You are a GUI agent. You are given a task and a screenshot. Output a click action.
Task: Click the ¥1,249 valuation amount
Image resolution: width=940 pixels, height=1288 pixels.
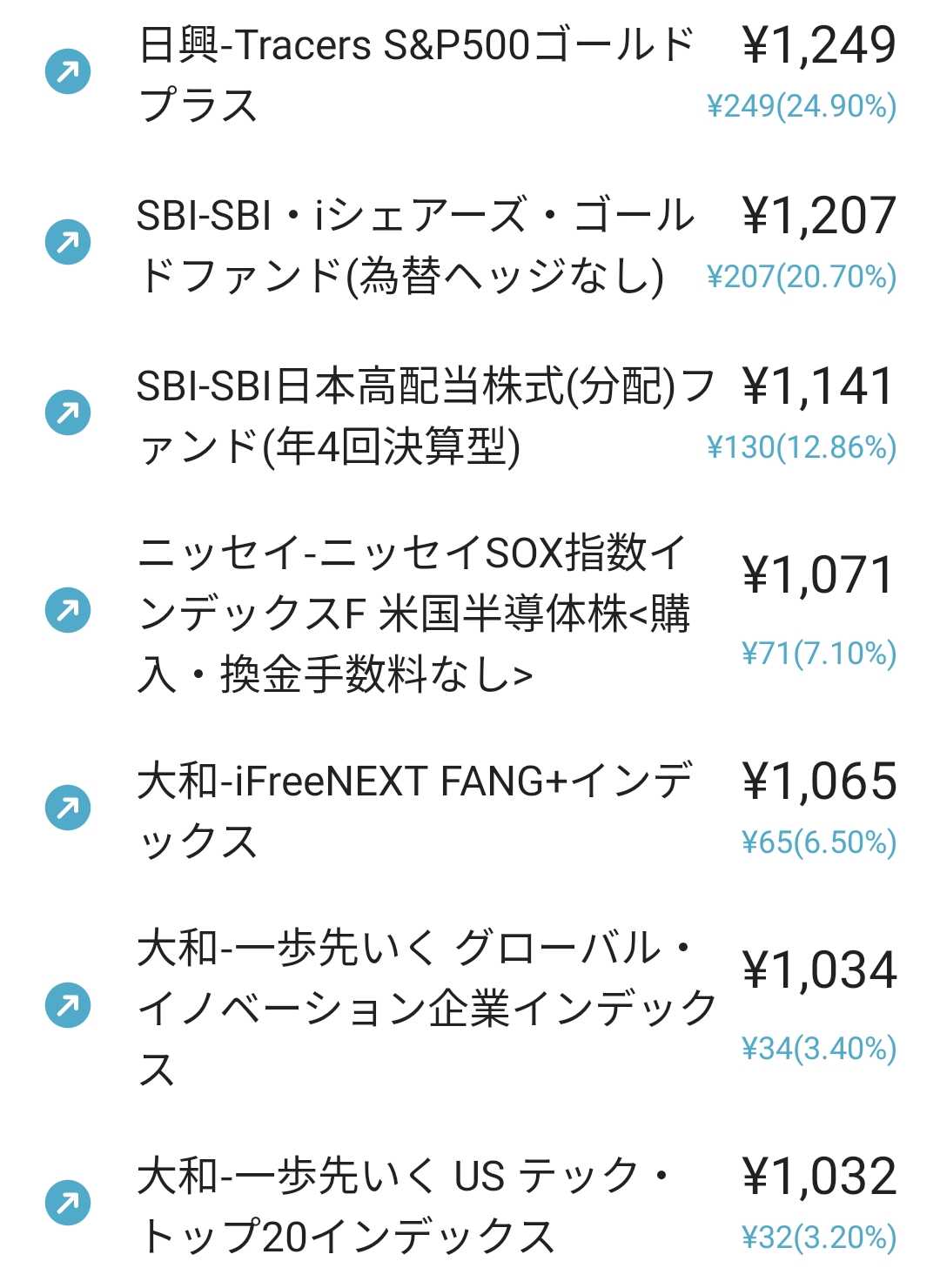tap(818, 45)
